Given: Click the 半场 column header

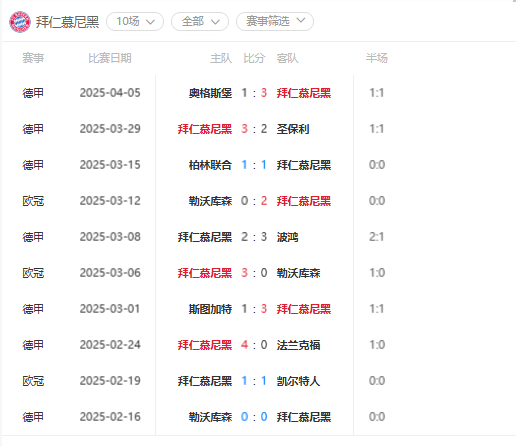Looking at the screenshot, I should point(377,58).
